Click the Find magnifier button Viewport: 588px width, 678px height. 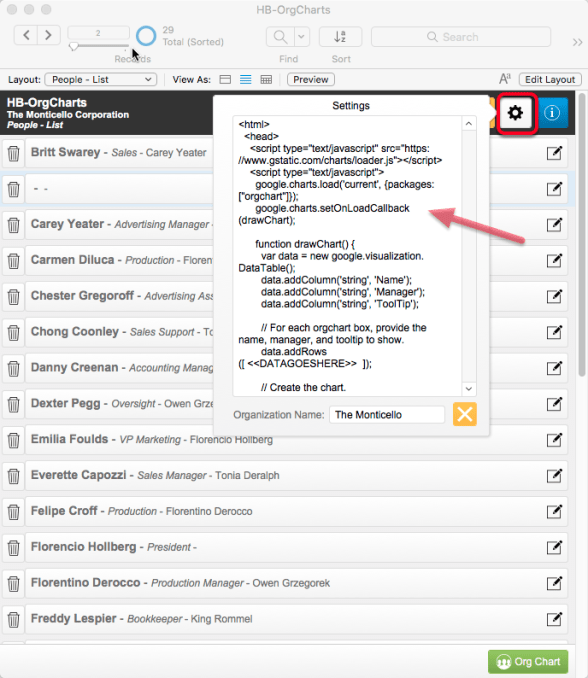280,37
